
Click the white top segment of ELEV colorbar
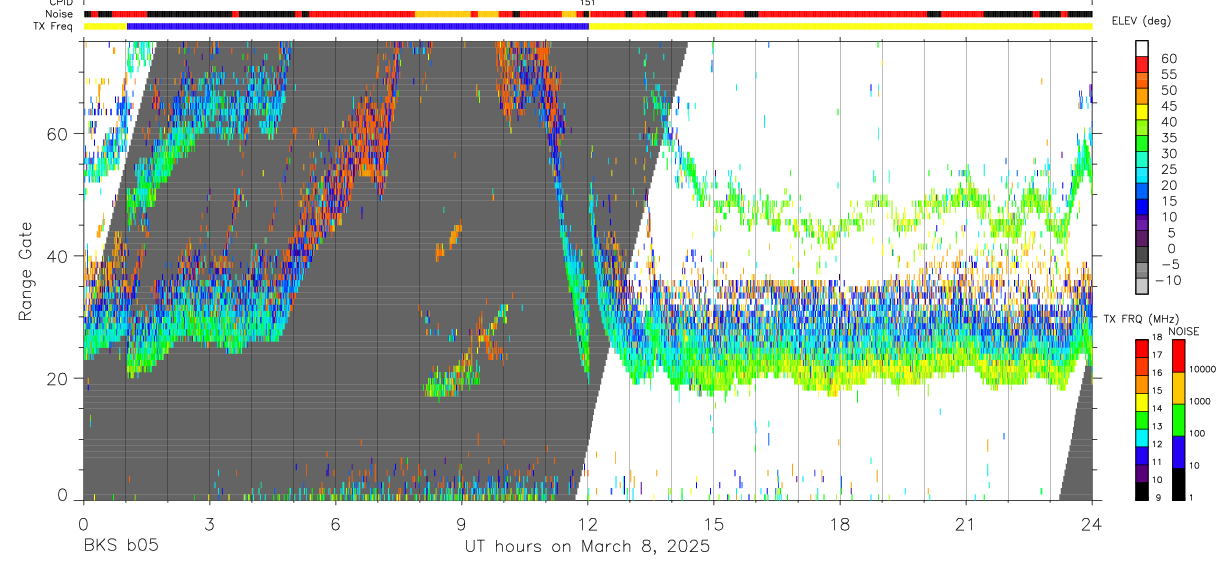[x=1142, y=49]
